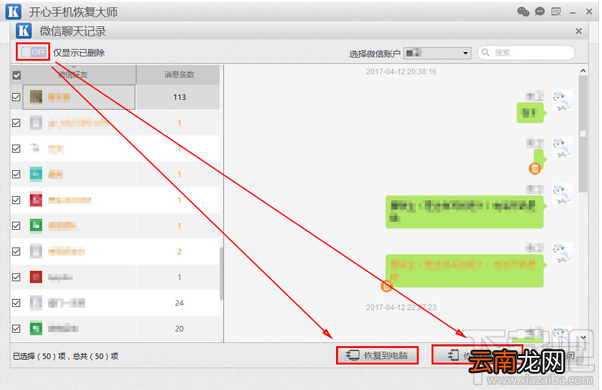Click the message count 24
Viewport: 602px width, 390px height.
(x=179, y=303)
